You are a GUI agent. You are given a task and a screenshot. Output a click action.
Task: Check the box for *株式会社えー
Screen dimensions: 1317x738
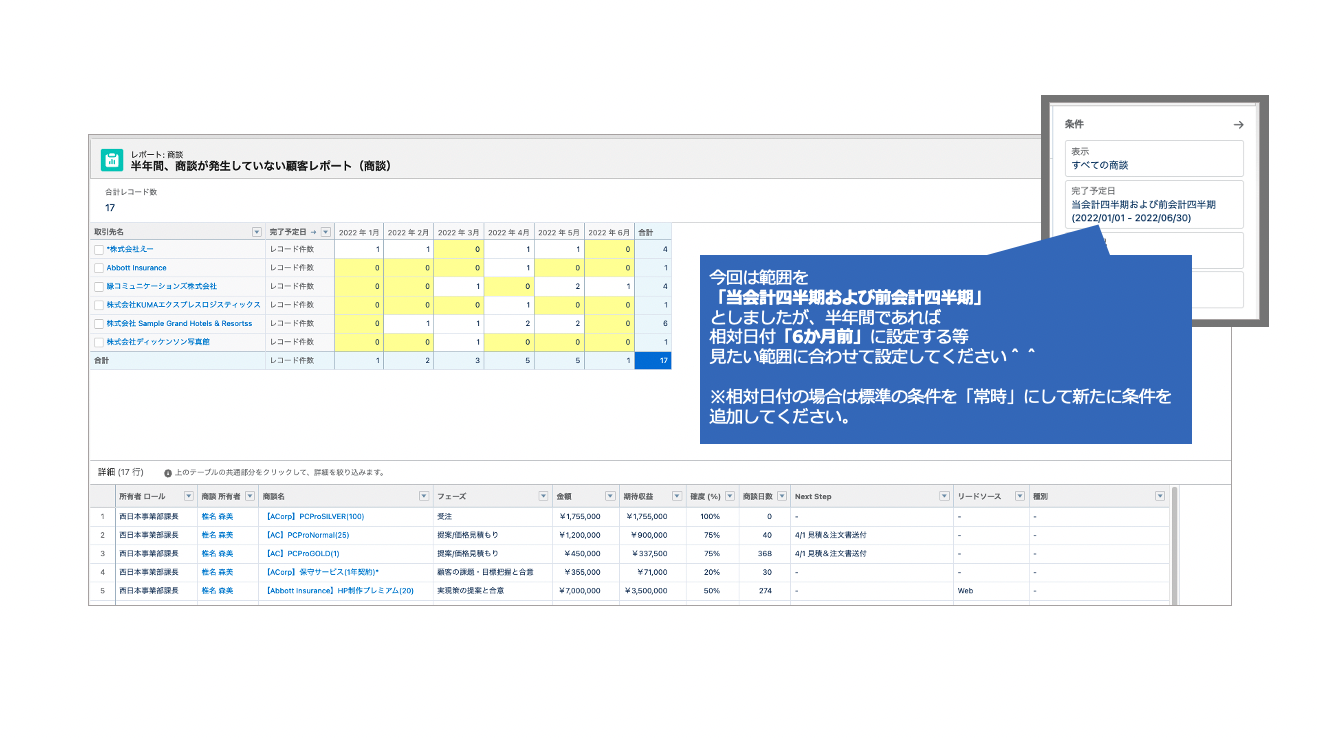click(99, 249)
